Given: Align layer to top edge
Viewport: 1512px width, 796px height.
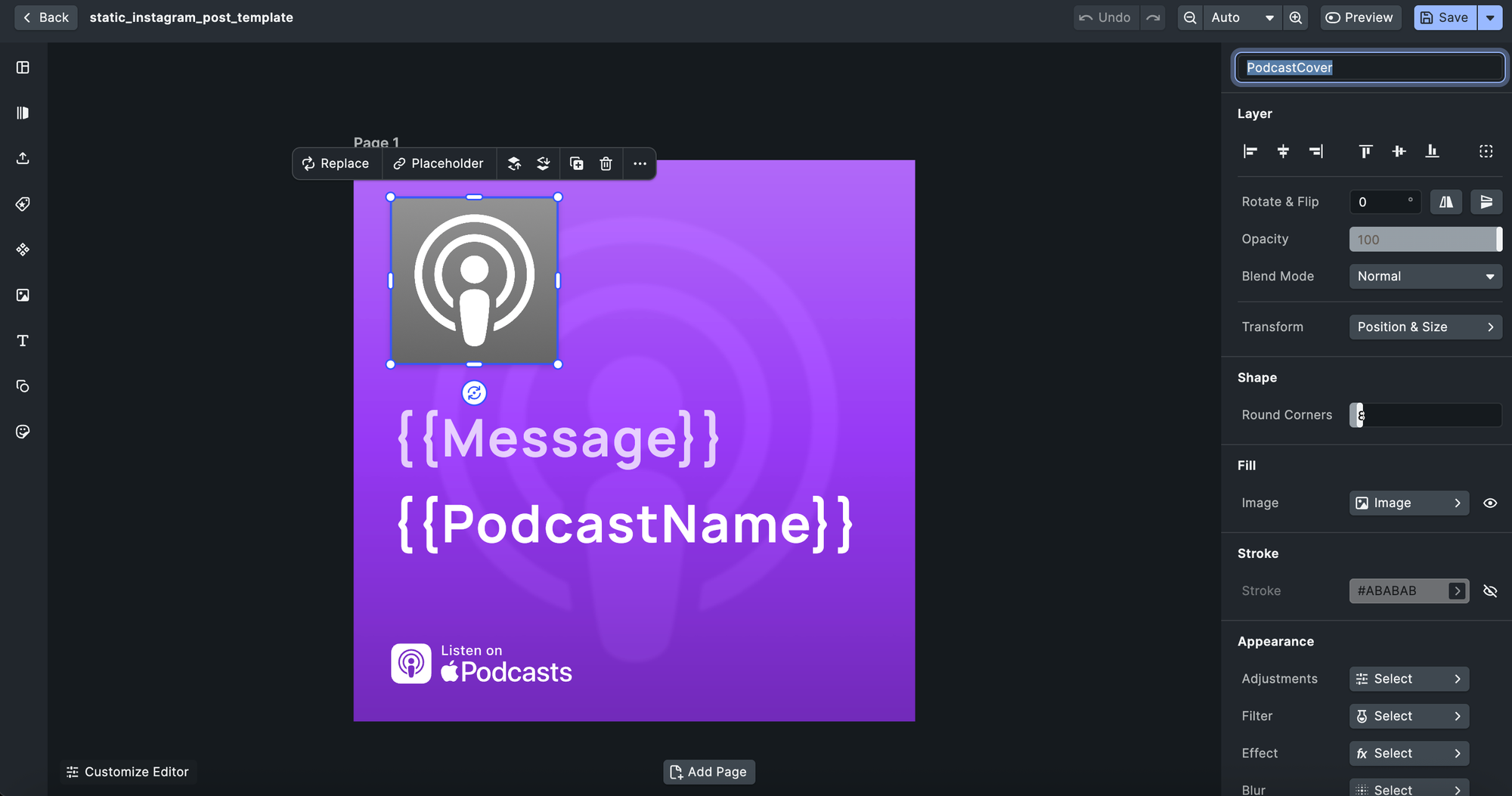Looking at the screenshot, I should (1365, 151).
